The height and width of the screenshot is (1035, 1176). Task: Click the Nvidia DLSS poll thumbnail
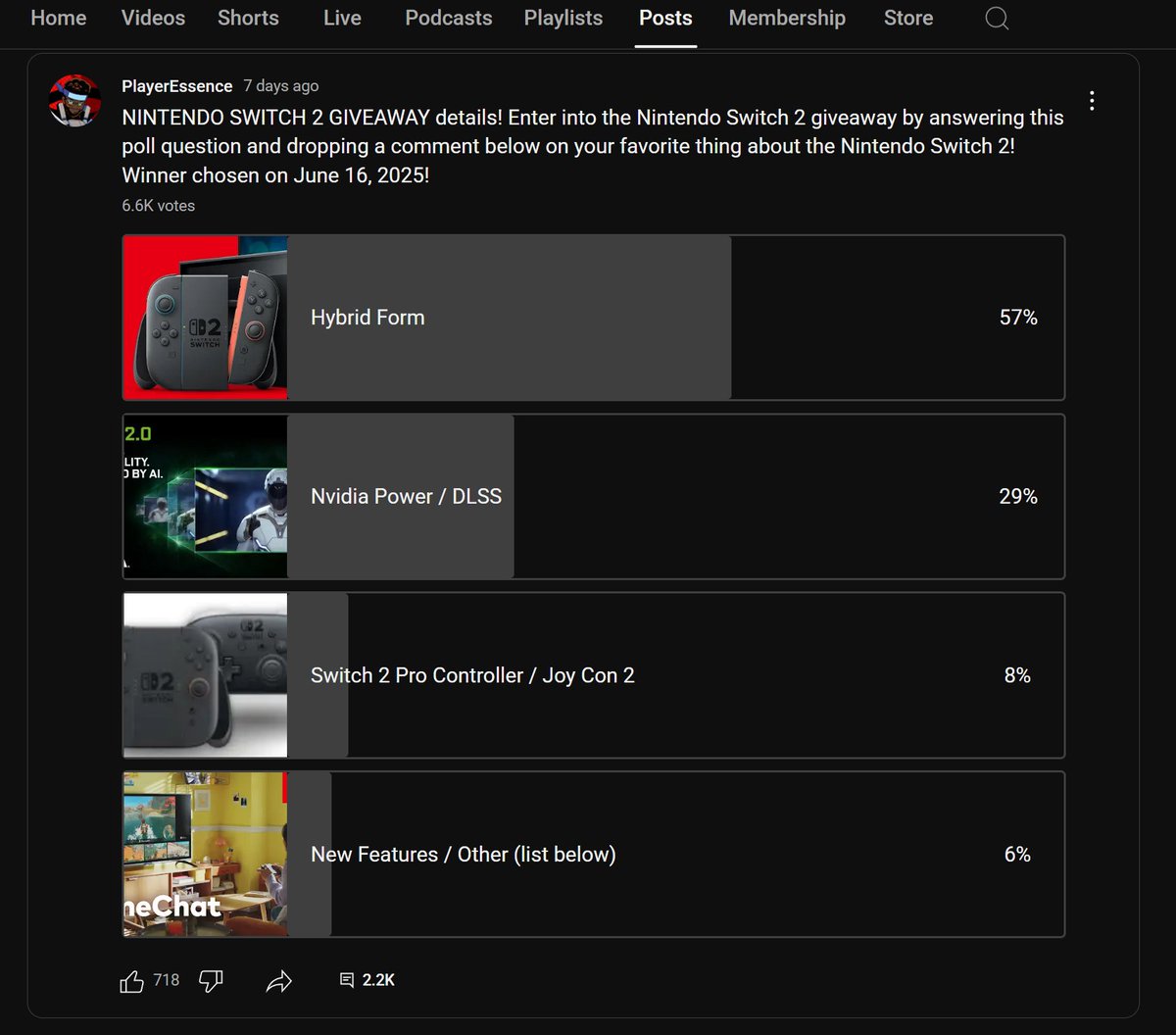206,497
